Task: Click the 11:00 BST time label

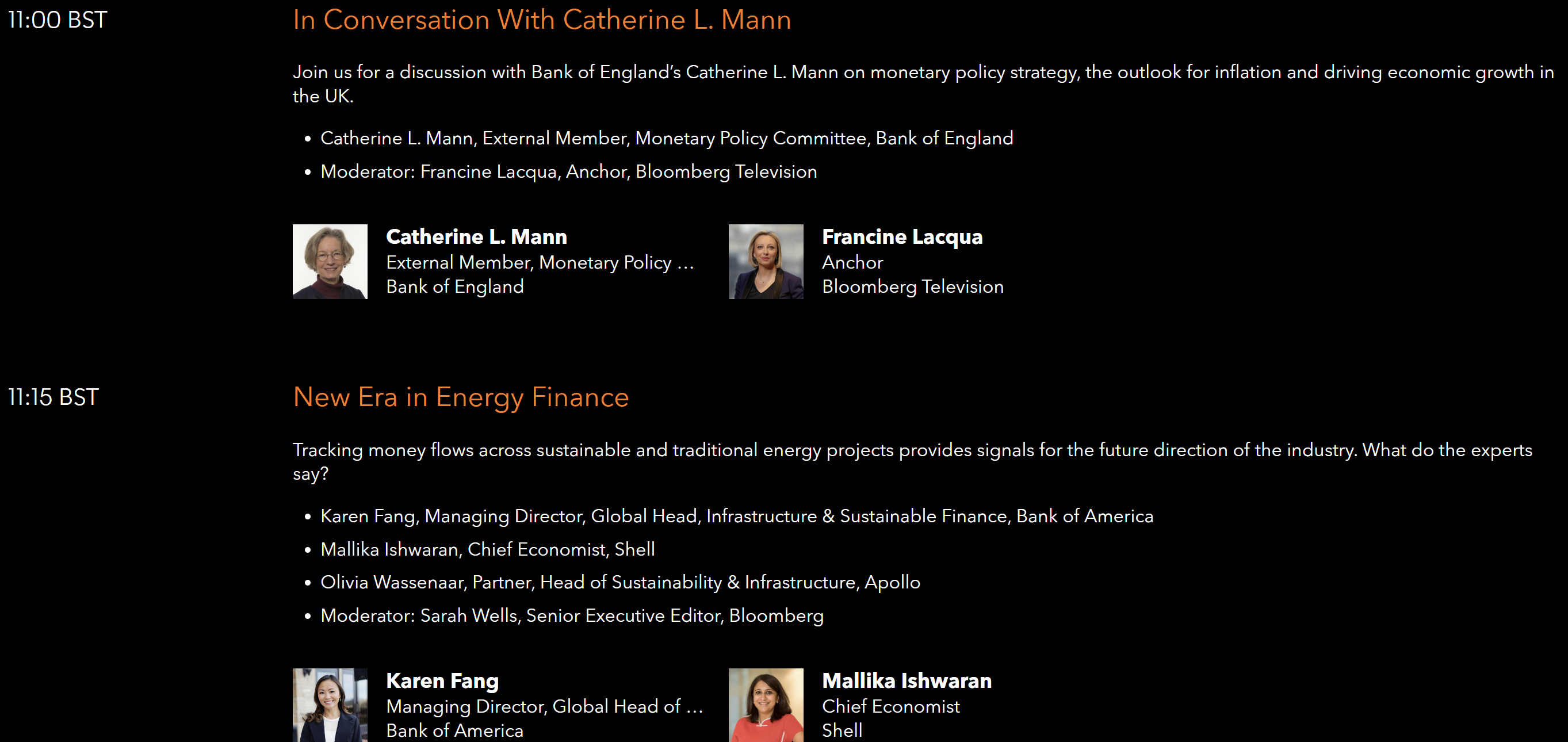Action: 58,20
